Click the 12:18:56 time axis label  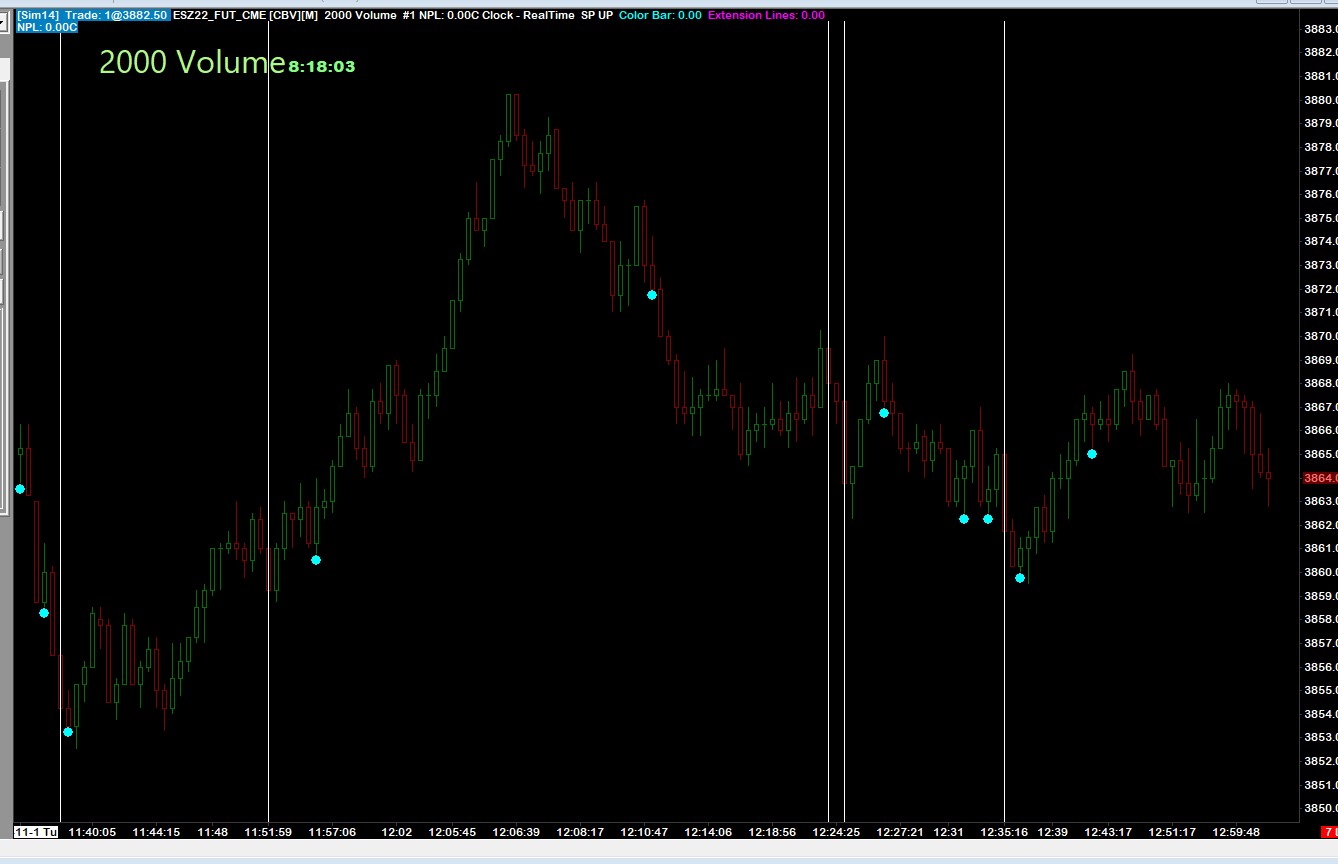(772, 832)
